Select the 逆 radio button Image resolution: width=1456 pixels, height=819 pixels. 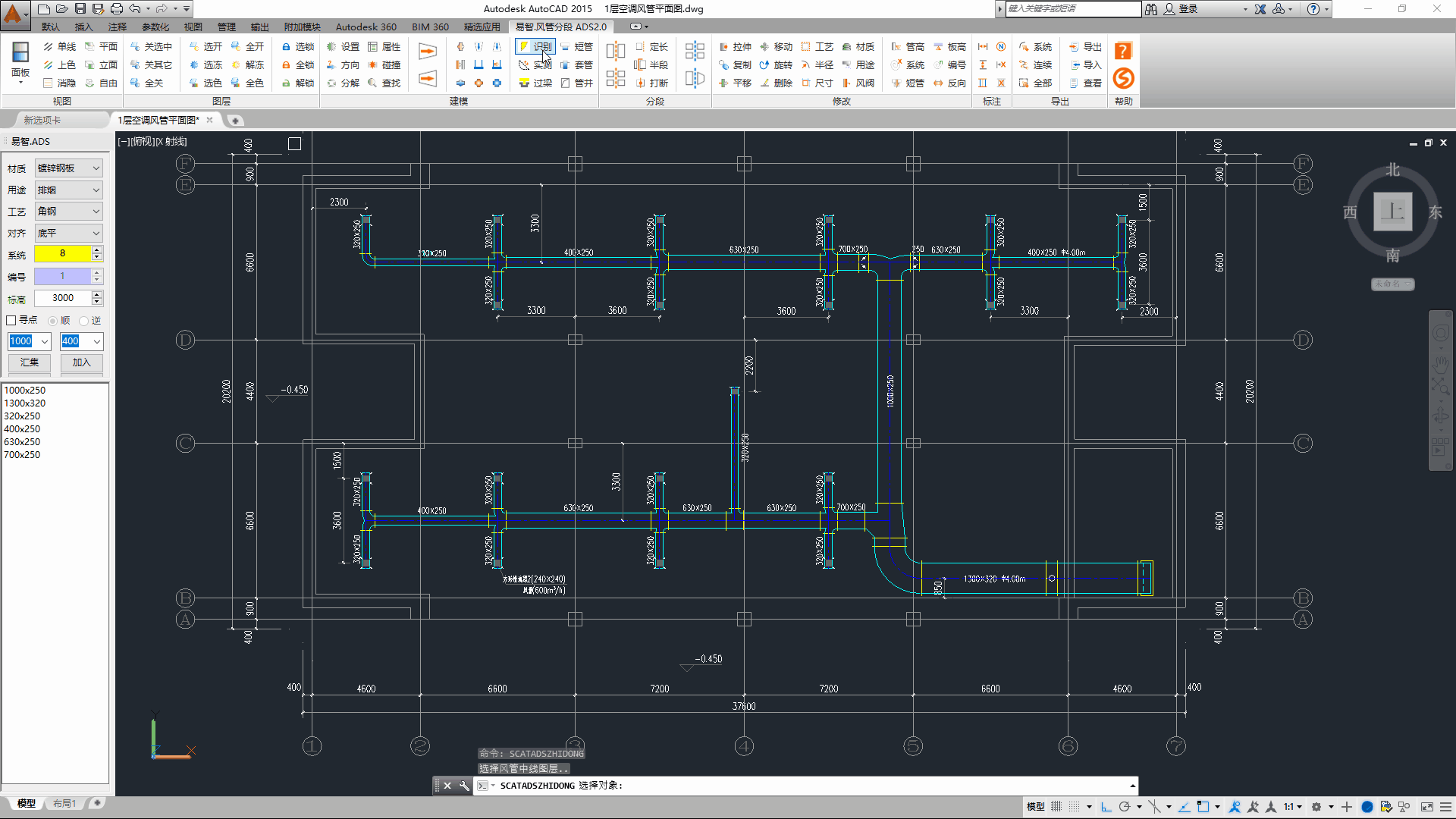click(84, 321)
